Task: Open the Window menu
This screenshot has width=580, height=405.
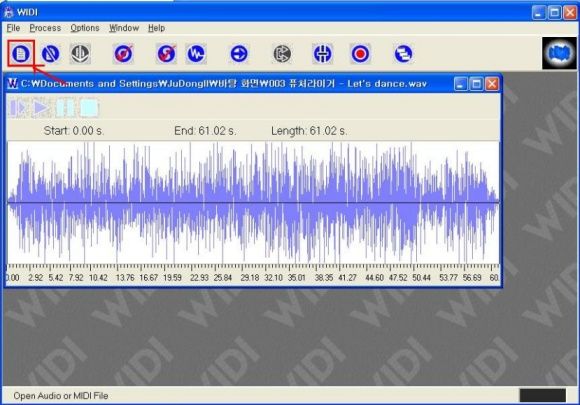Action: point(124,28)
